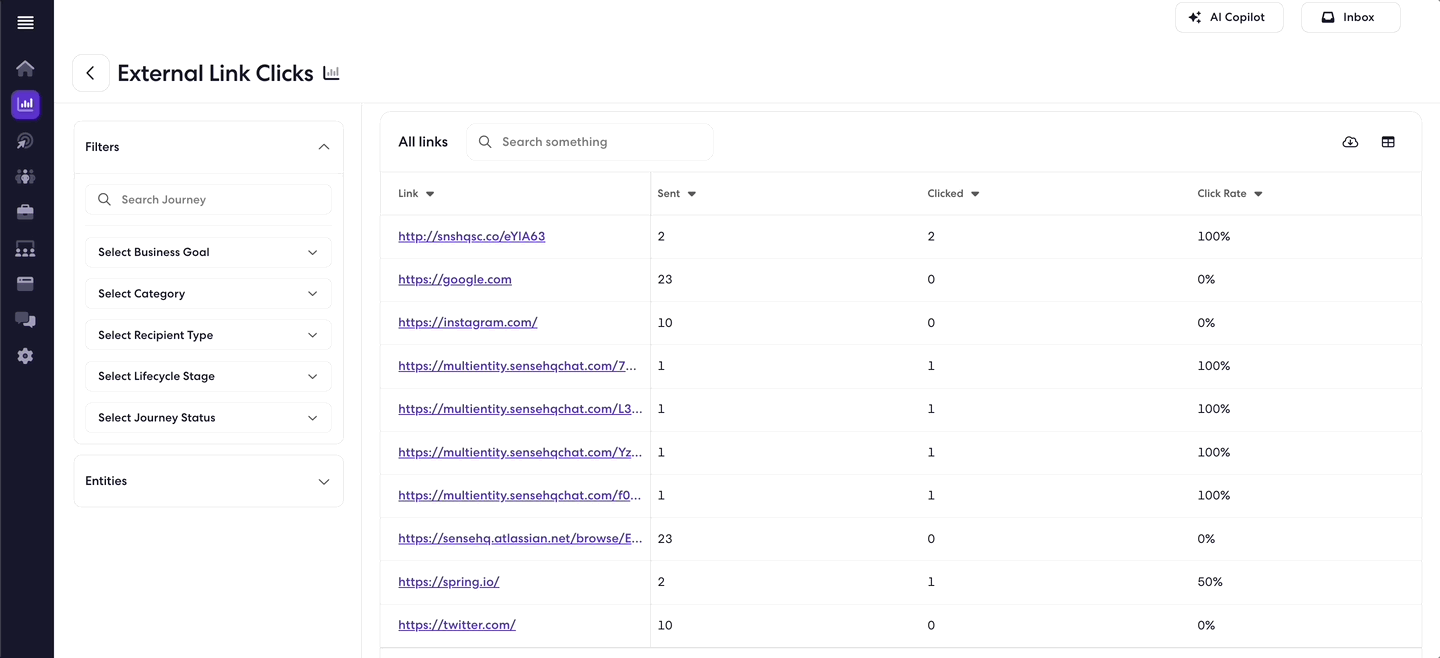Open the column layout table icon

[x=1388, y=142]
